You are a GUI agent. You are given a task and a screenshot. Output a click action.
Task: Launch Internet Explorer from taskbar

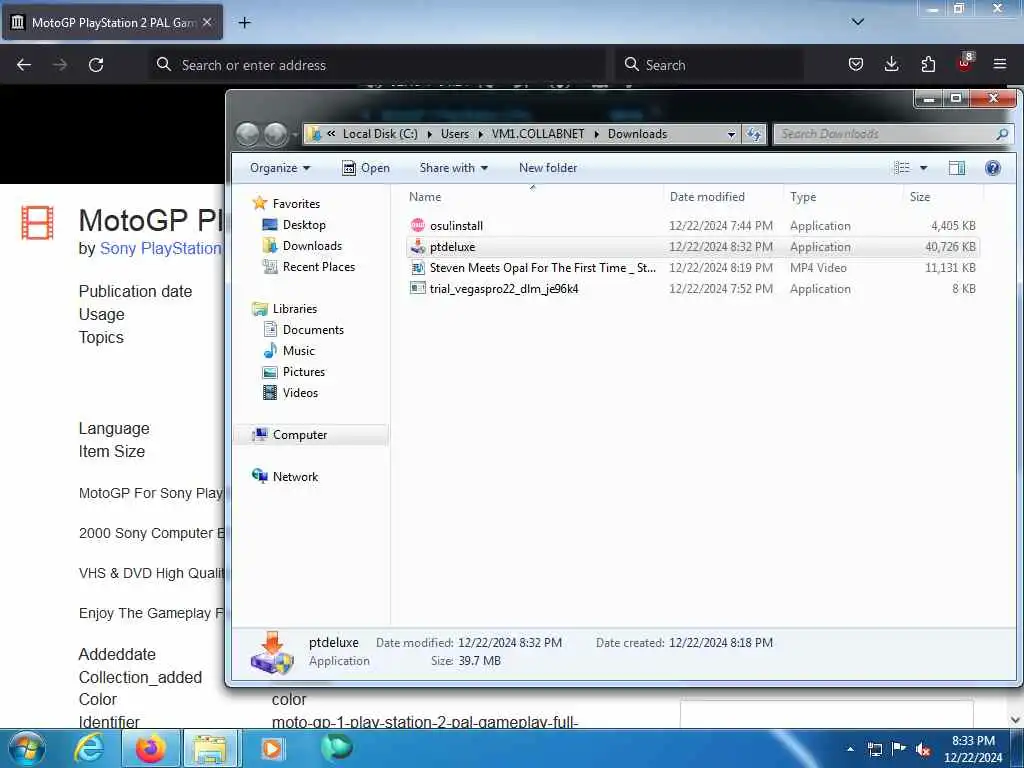(x=88, y=749)
